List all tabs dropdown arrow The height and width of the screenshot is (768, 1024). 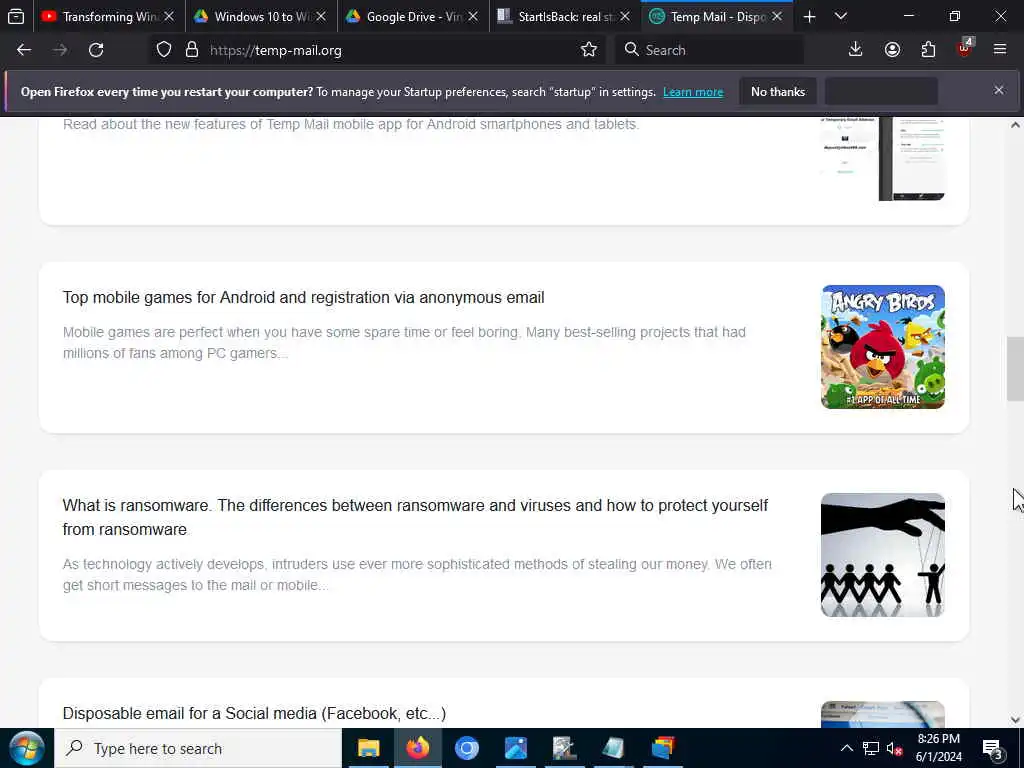pyautogui.click(x=841, y=16)
